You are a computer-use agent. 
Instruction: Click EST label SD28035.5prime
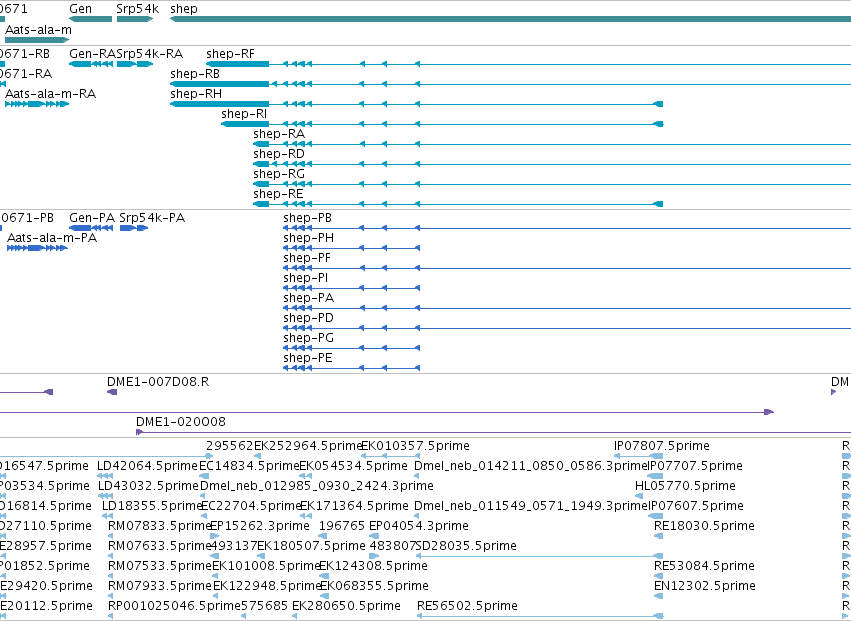click(x=466, y=546)
